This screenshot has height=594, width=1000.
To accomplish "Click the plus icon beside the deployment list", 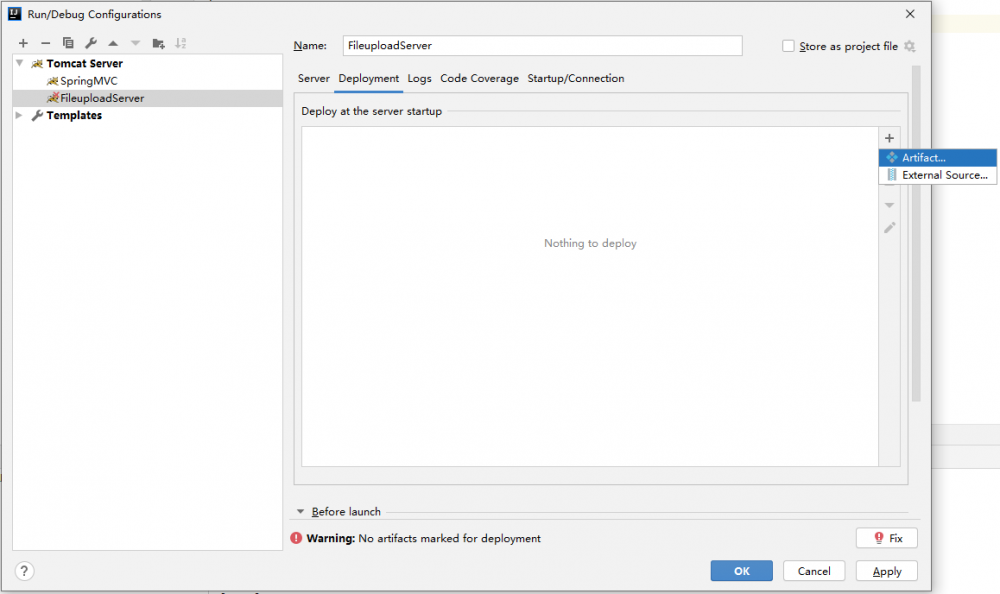I will pyautogui.click(x=889, y=138).
